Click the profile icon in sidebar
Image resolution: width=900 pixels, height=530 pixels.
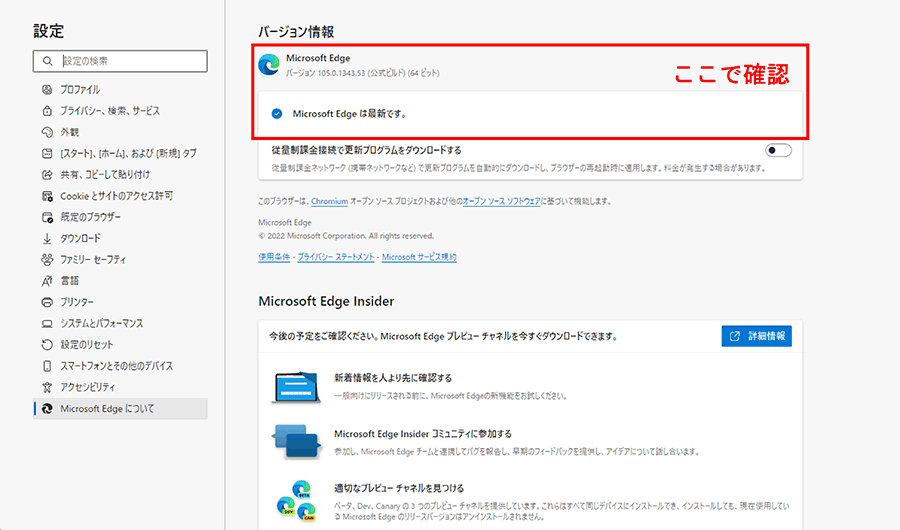tap(47, 90)
